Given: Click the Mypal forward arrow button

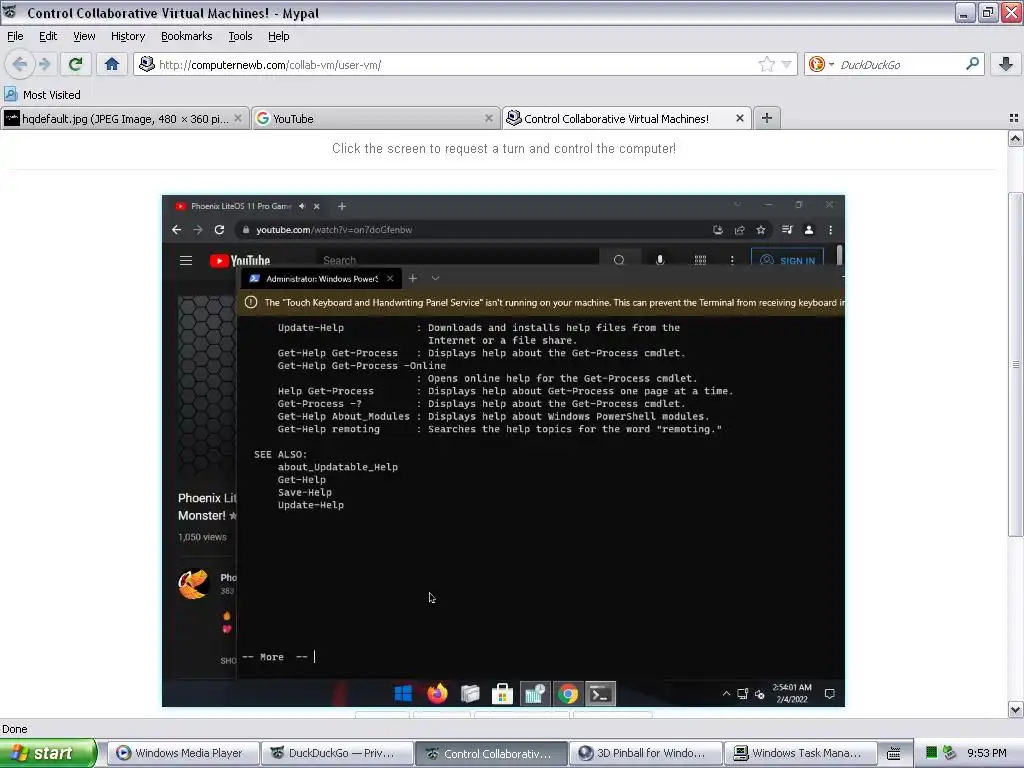Looking at the screenshot, I should point(44,64).
